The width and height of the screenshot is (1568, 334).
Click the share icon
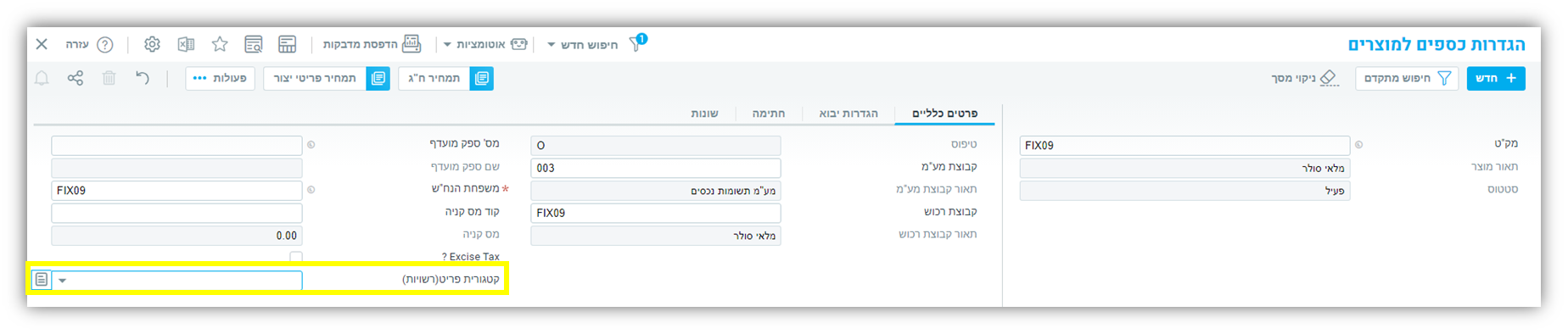76,78
